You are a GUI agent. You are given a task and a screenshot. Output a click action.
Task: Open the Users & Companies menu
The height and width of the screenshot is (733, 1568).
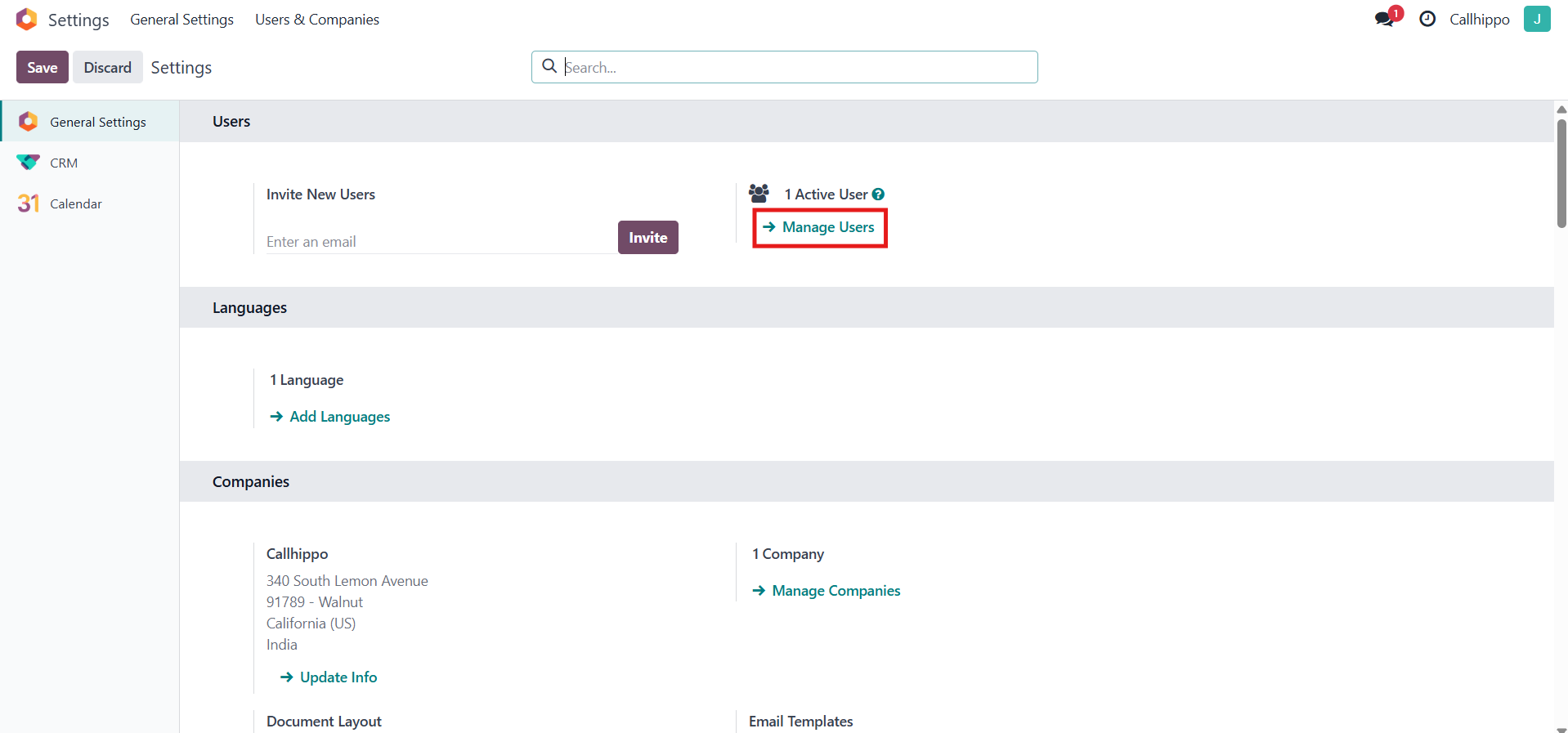(x=317, y=19)
